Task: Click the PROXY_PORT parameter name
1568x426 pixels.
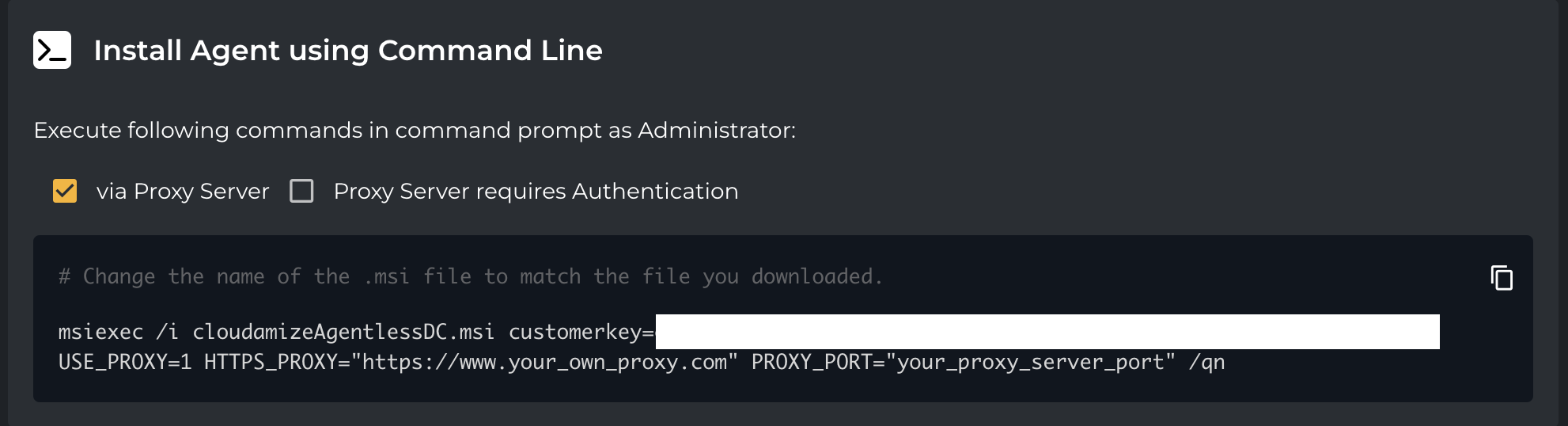Action: click(x=812, y=362)
